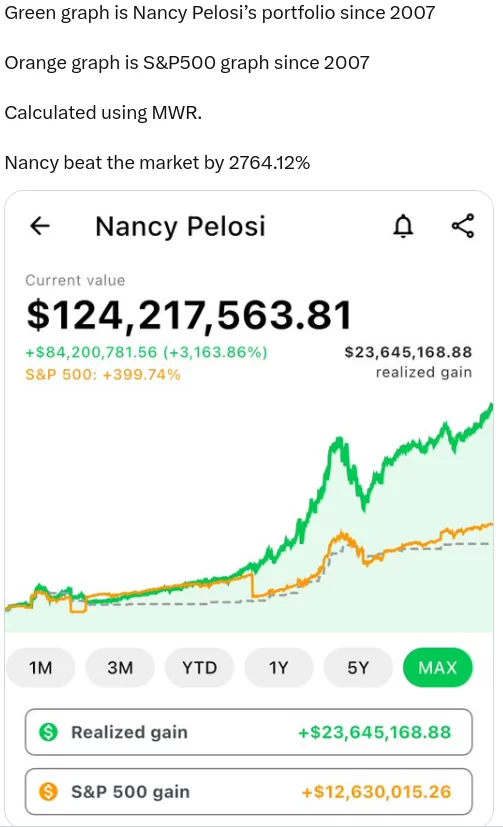Click green dollar icon beside Realized gain

tap(49, 732)
